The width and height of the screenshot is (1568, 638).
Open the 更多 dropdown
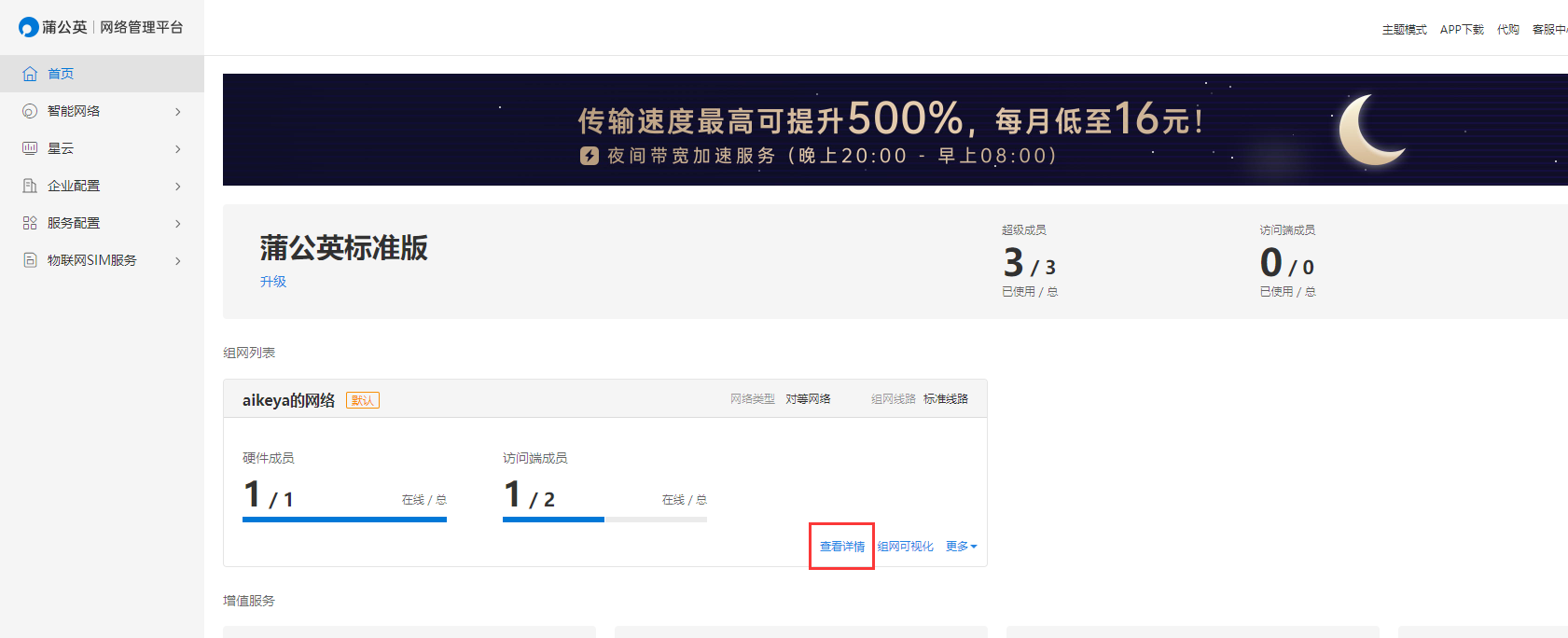point(961,547)
